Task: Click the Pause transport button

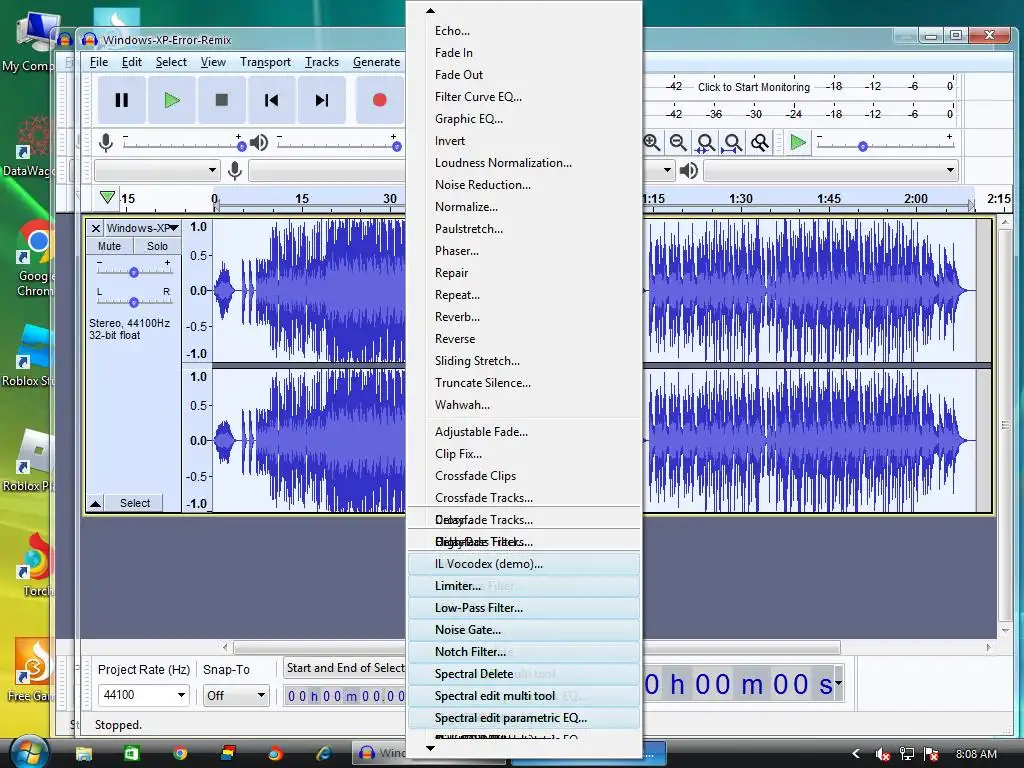Action: pos(121,100)
